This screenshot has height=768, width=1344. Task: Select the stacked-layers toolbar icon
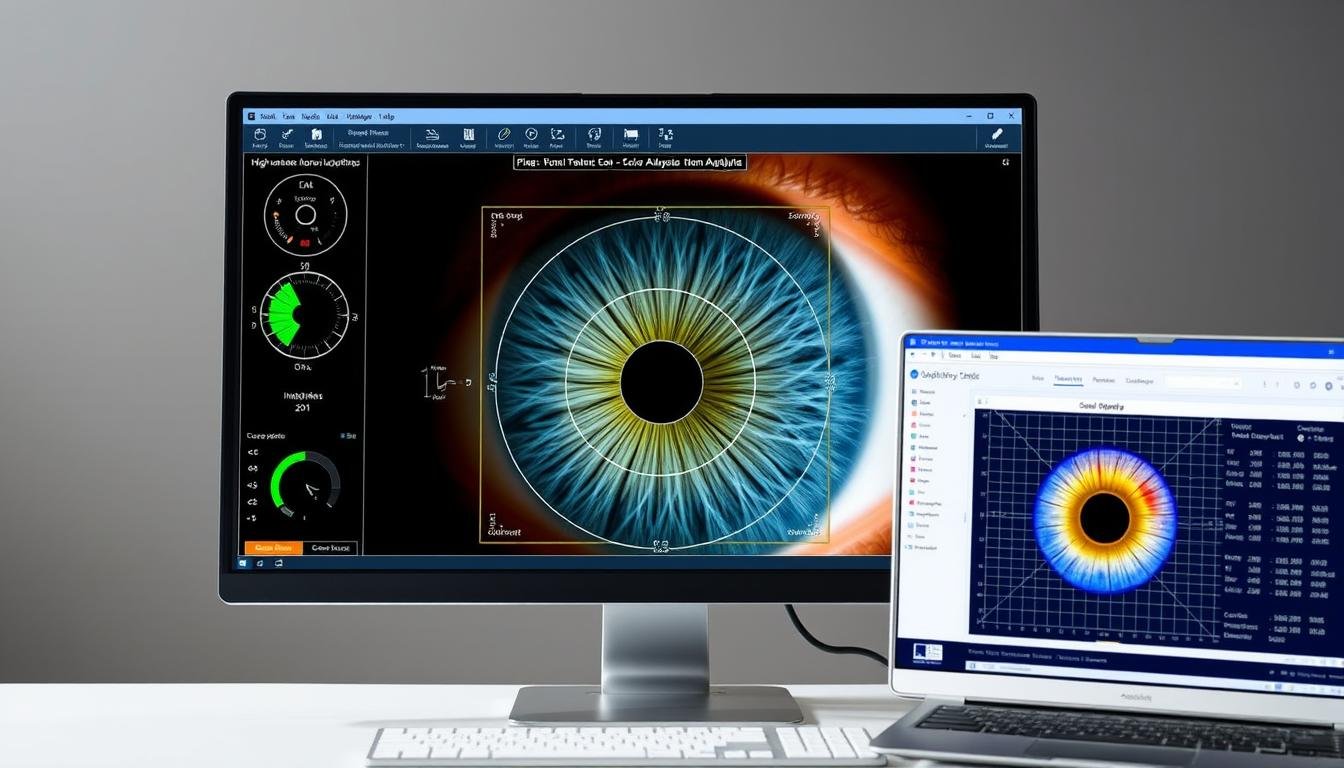tap(431, 133)
